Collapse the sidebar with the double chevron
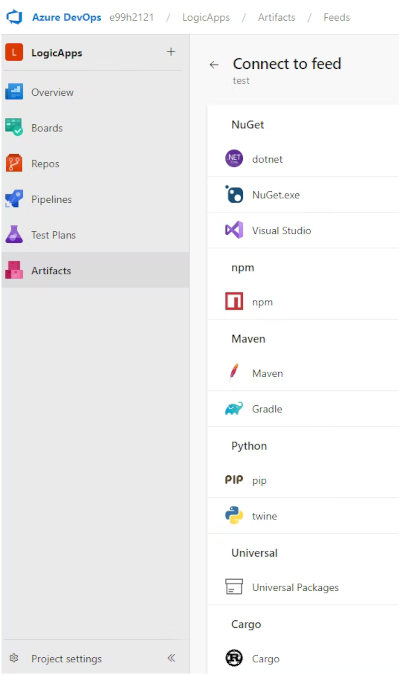Viewport: 400px width, 675px height. [x=171, y=658]
